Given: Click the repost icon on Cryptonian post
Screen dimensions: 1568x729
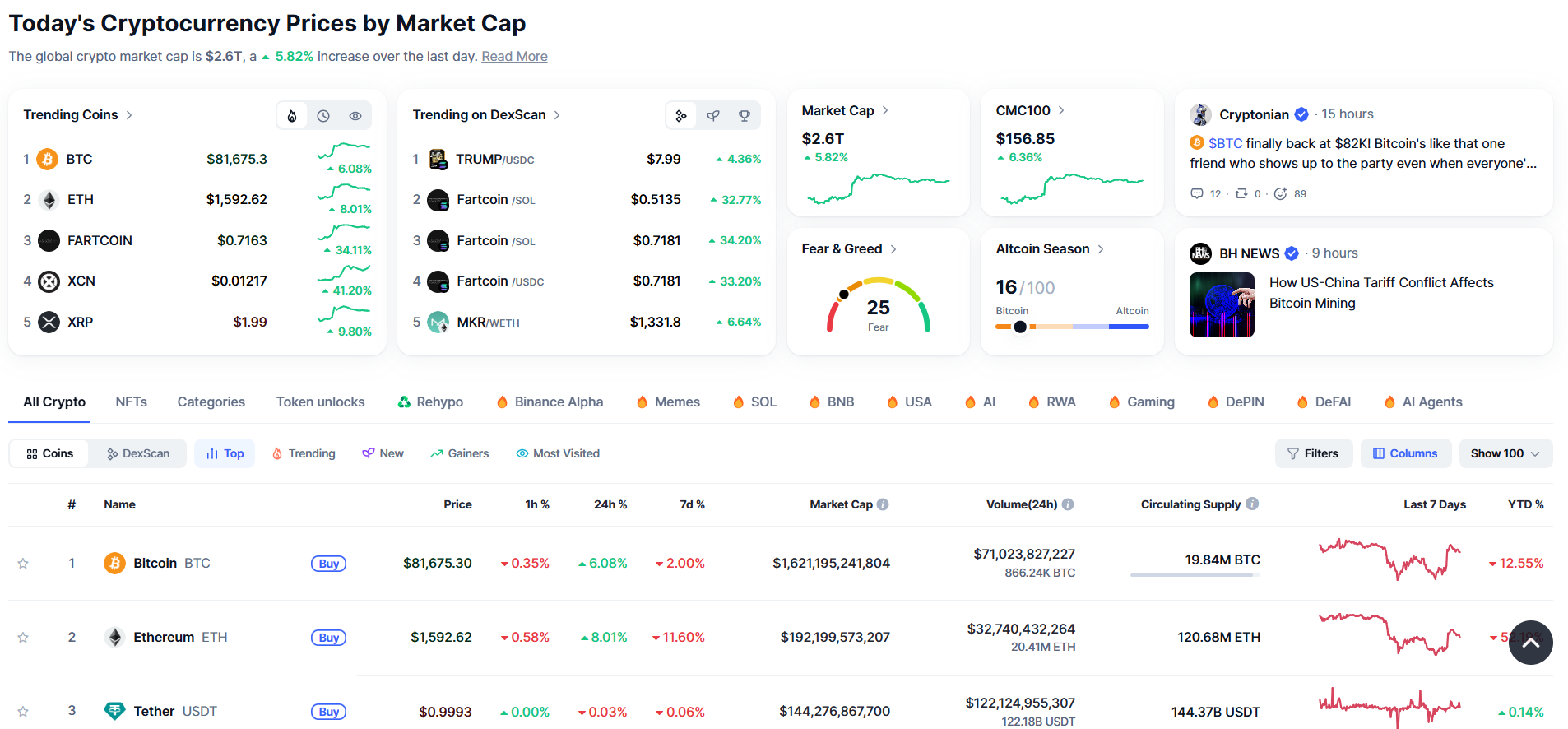Looking at the screenshot, I should click(1241, 193).
